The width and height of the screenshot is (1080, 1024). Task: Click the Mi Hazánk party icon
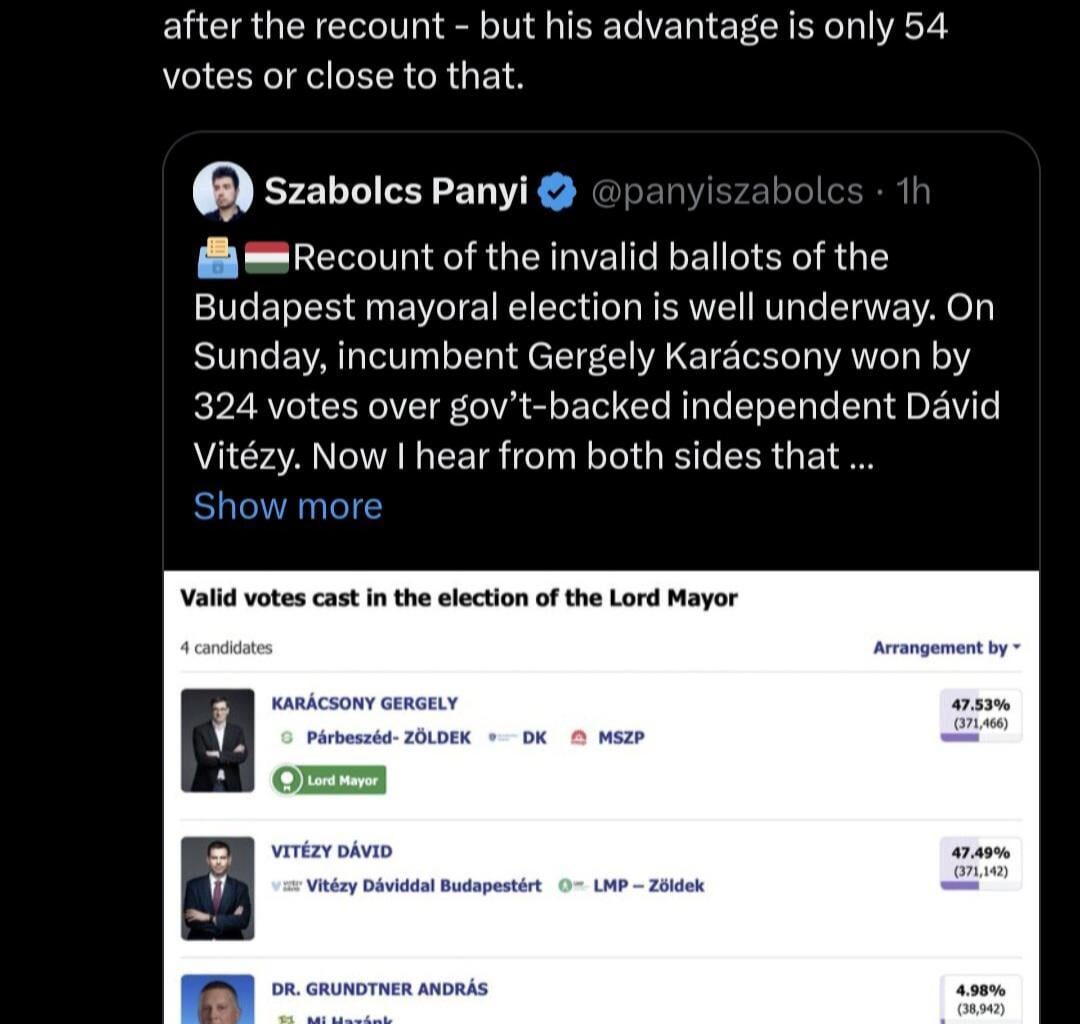285,1020
